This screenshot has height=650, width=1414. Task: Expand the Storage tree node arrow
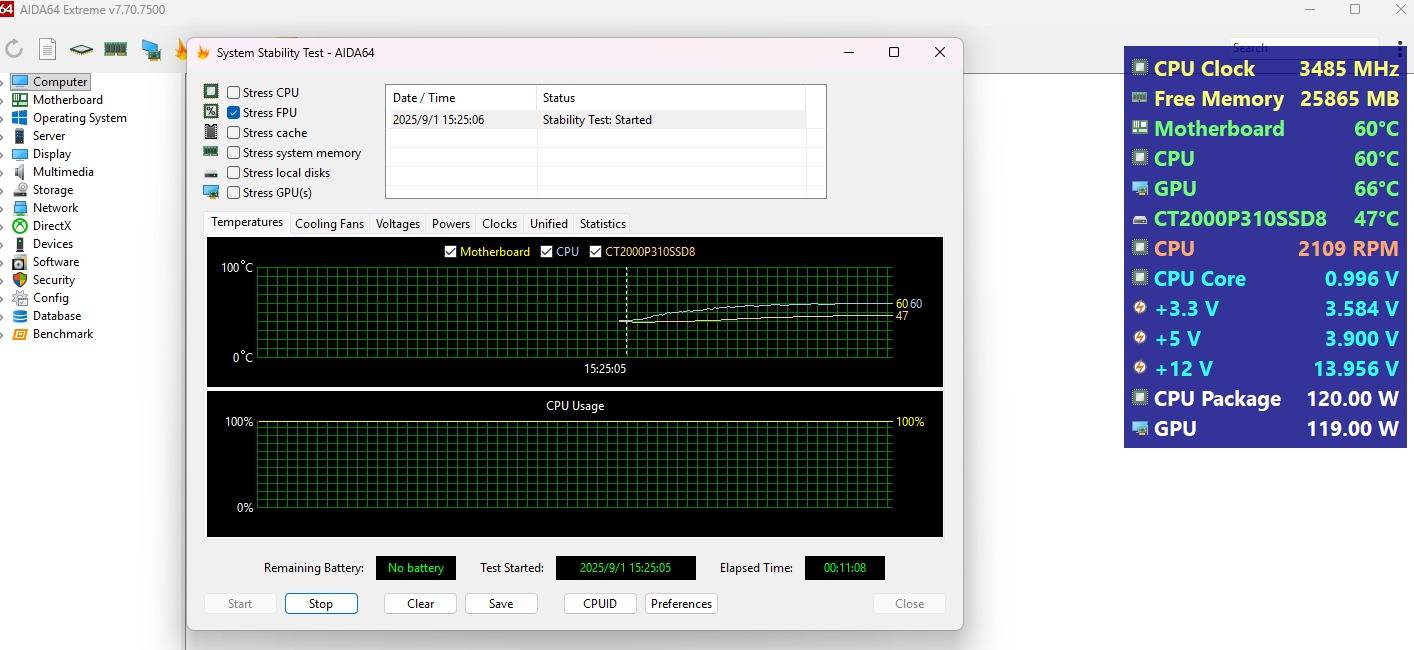(3, 190)
